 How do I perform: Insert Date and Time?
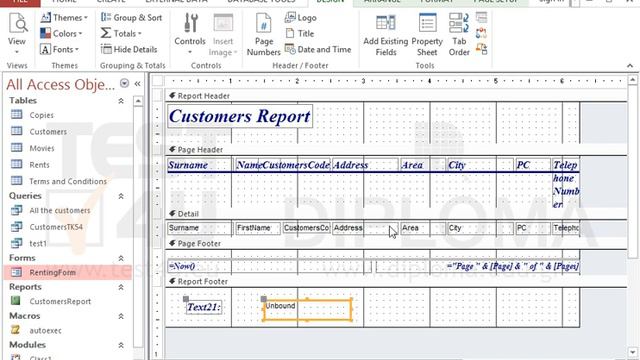point(318,49)
